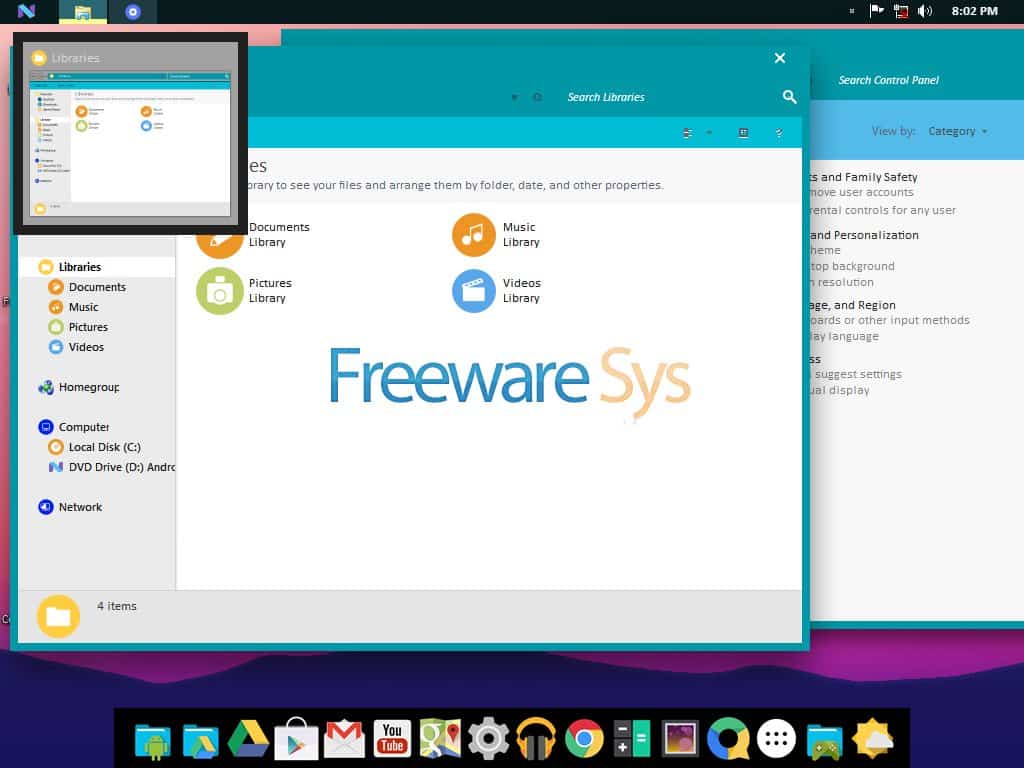Click the 8:02 PM clock
Image resolution: width=1024 pixels, height=768 pixels.
click(974, 11)
